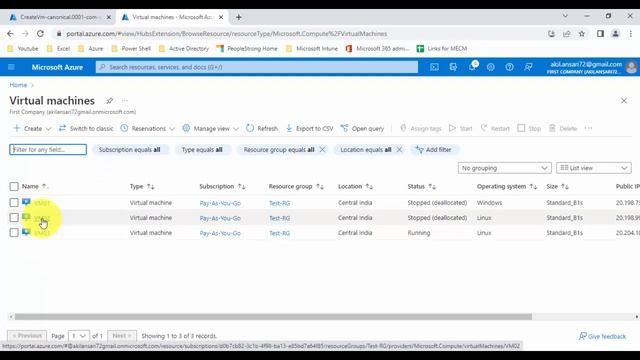Open the Chrome three-dot menu
The width and height of the screenshot is (640, 360).
coord(631,33)
